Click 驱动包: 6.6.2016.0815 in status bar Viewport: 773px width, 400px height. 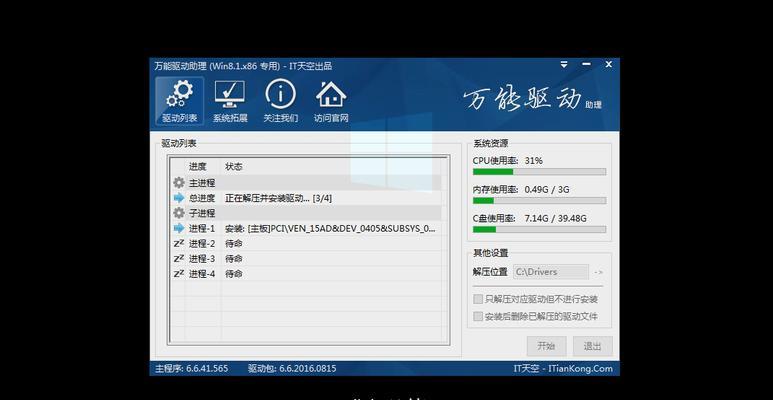[292, 368]
